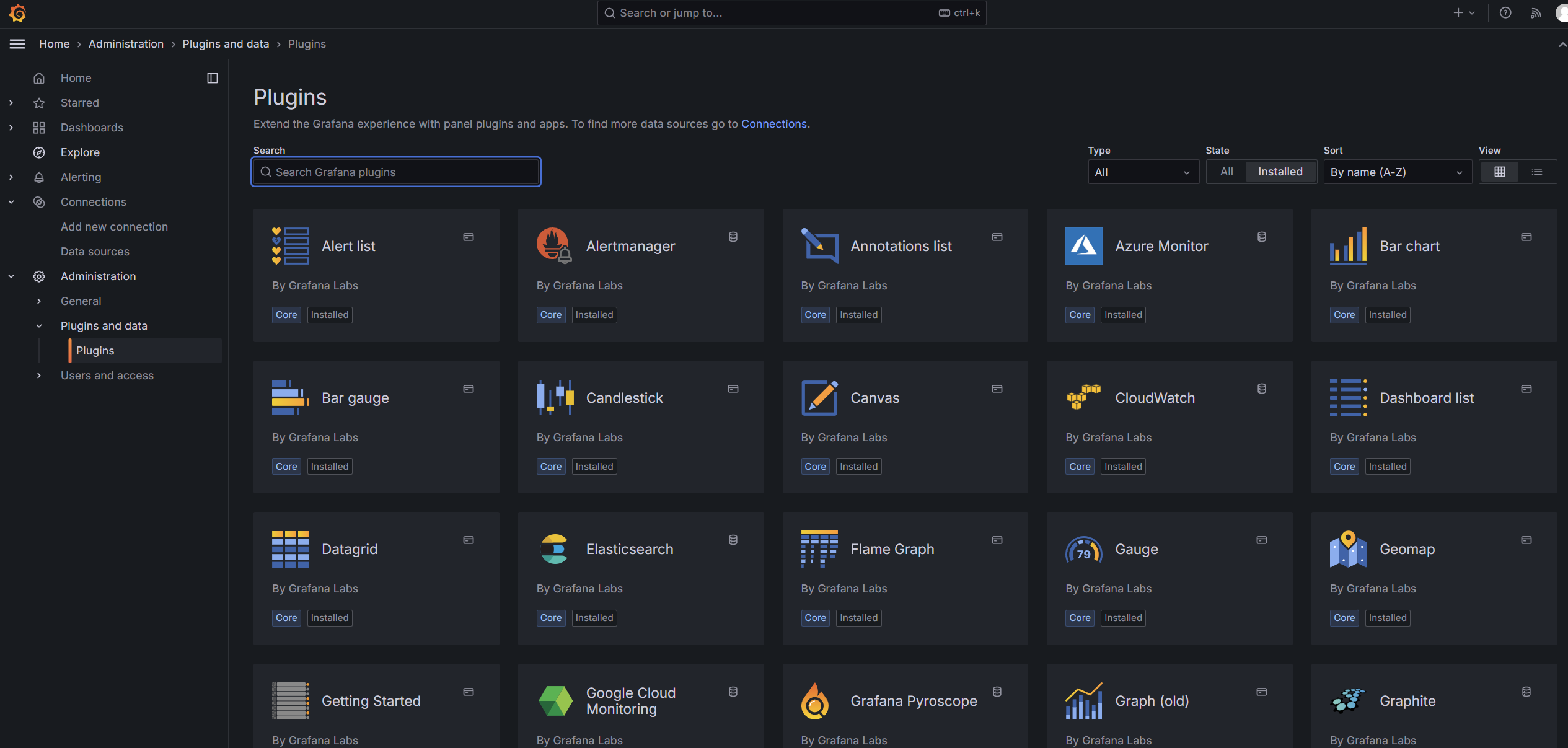
Task: Open the Sort by name dropdown
Action: click(1396, 172)
